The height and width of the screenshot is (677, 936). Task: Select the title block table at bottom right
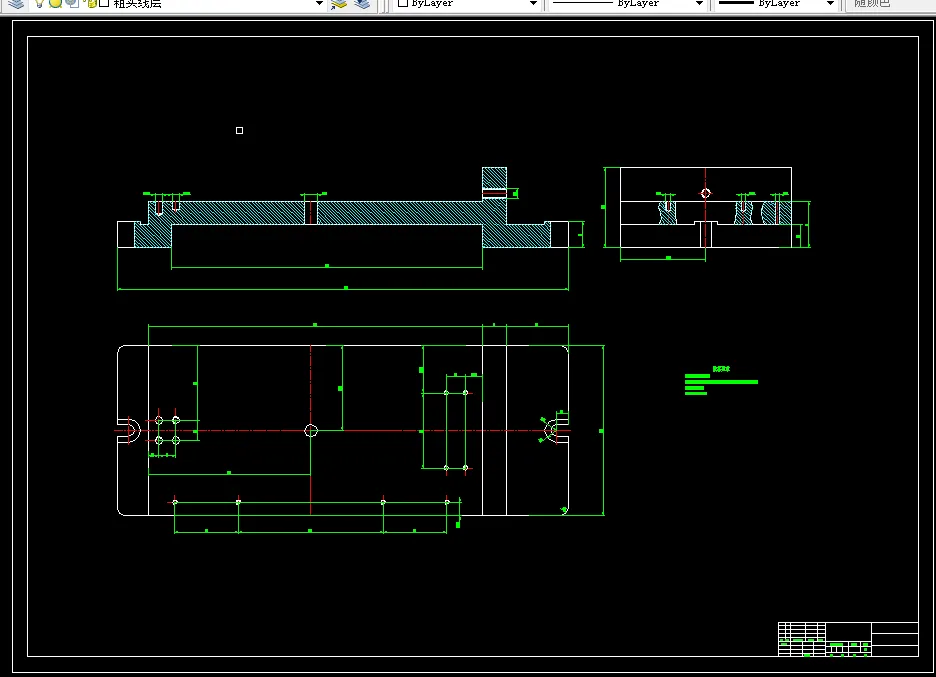(848, 639)
